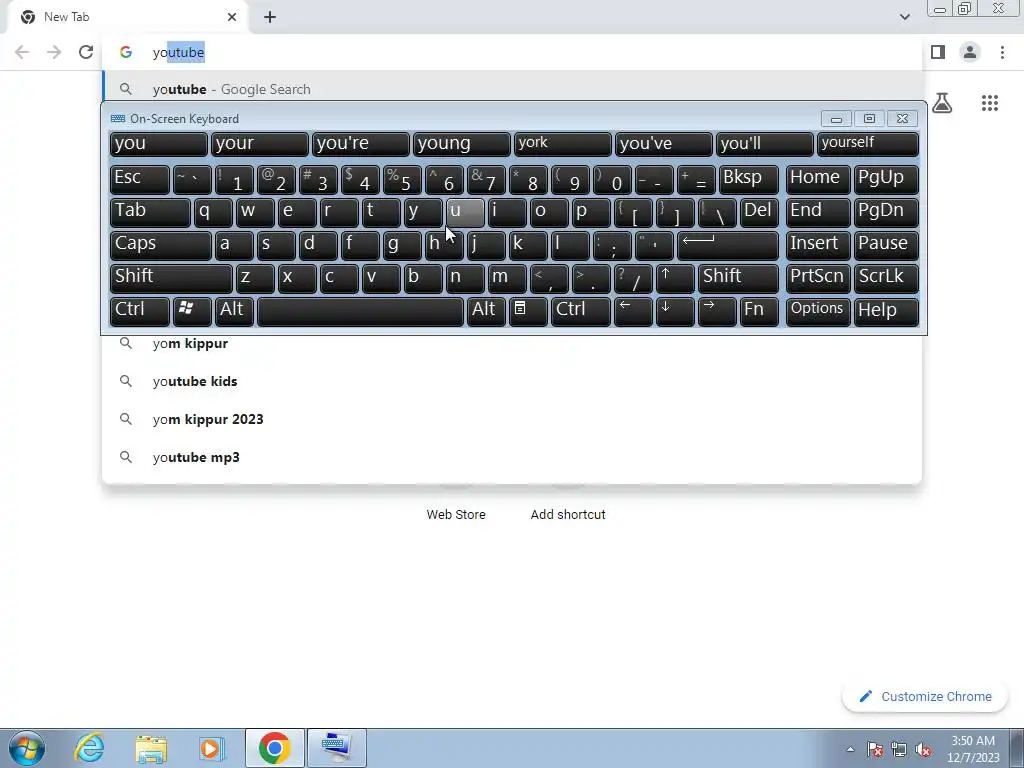Open Windows Start orb
Screen dimensions: 1024x768
[x=27, y=748]
